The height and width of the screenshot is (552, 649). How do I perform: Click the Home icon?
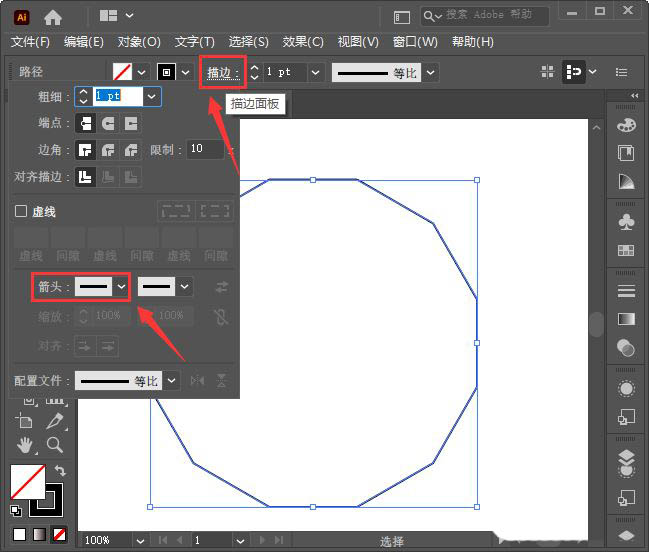pos(53,17)
